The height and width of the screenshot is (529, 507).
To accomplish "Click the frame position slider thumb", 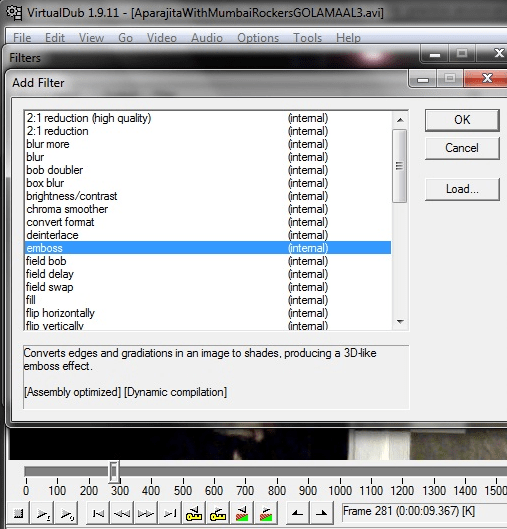I will (x=114, y=471).
